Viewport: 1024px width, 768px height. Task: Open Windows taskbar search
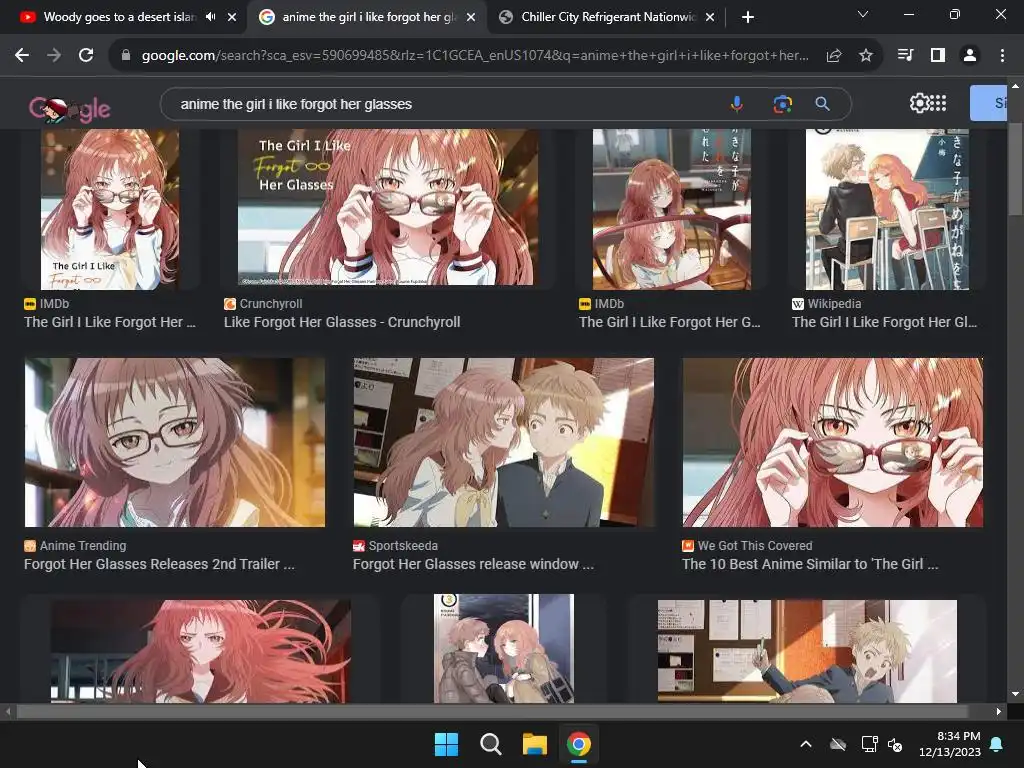coord(490,744)
